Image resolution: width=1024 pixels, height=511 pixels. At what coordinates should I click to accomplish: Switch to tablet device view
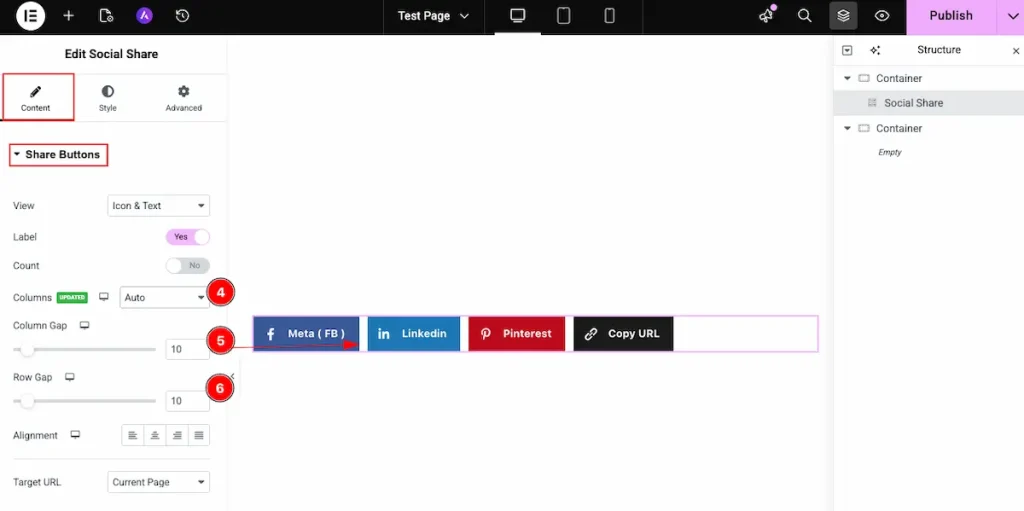pos(564,16)
